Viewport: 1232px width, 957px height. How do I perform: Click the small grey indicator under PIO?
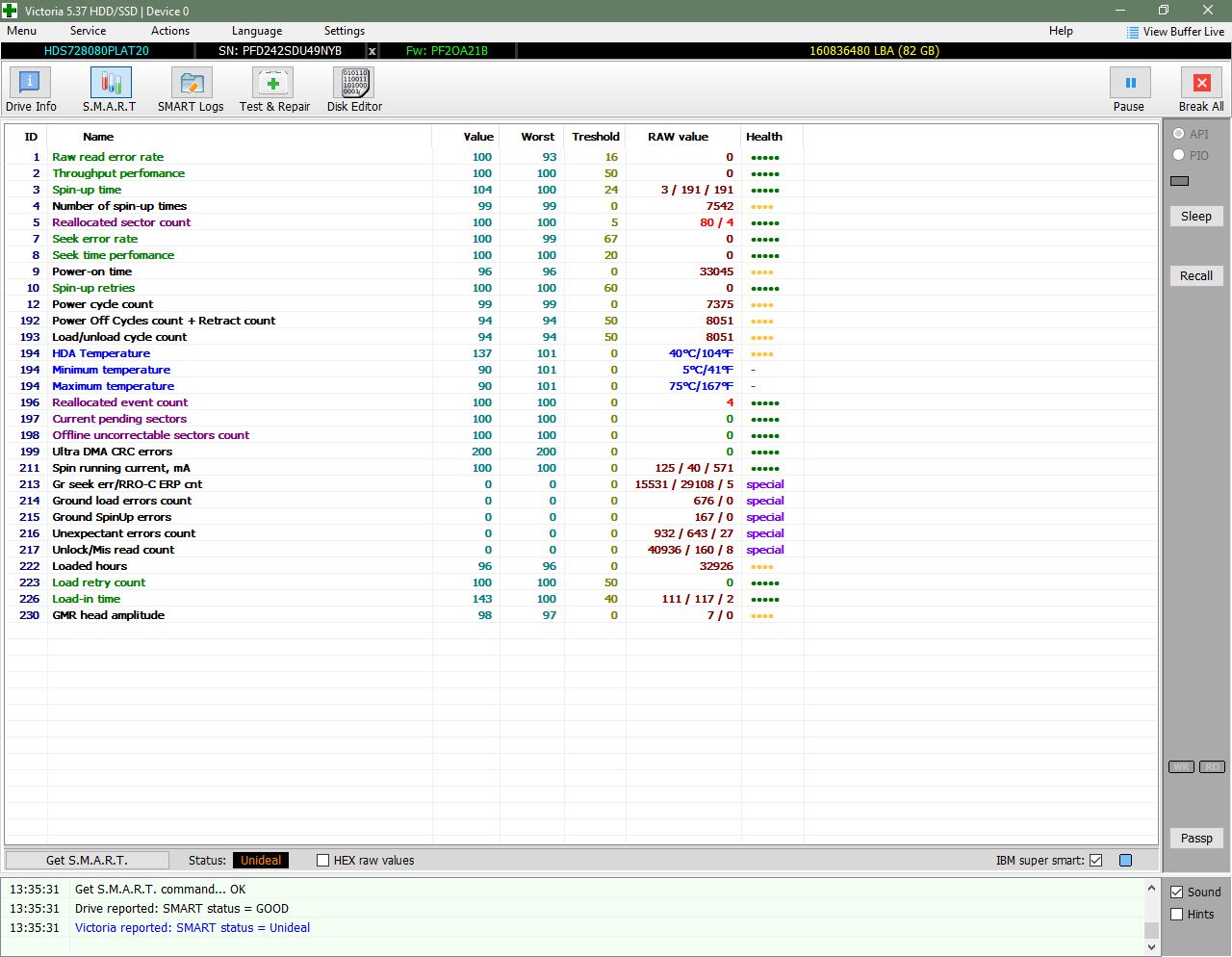click(1180, 181)
